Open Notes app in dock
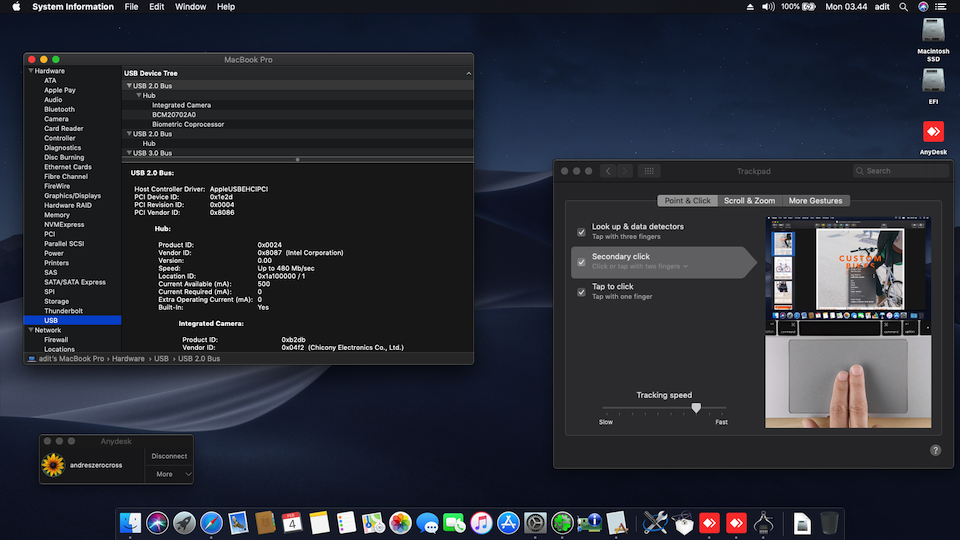This screenshot has width=960, height=540. click(x=319, y=523)
